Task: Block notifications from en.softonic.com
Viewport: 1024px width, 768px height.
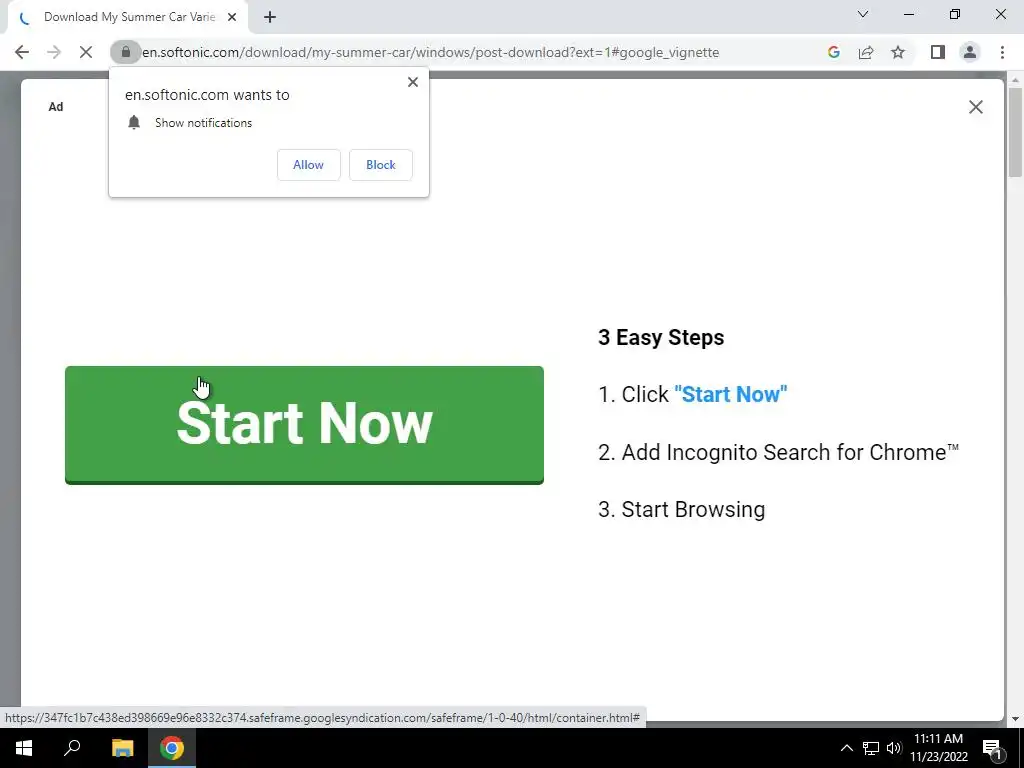Action: pos(381,165)
